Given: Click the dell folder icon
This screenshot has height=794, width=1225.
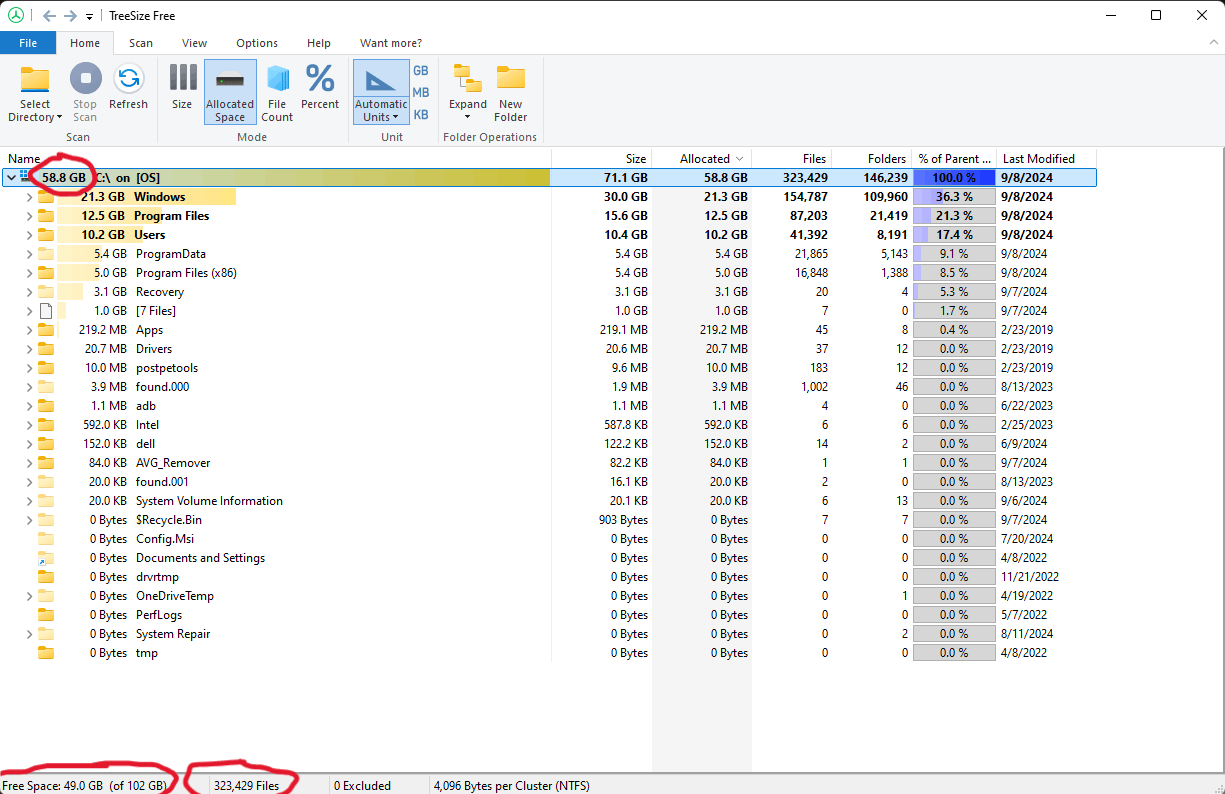Looking at the screenshot, I should click(x=46, y=444).
